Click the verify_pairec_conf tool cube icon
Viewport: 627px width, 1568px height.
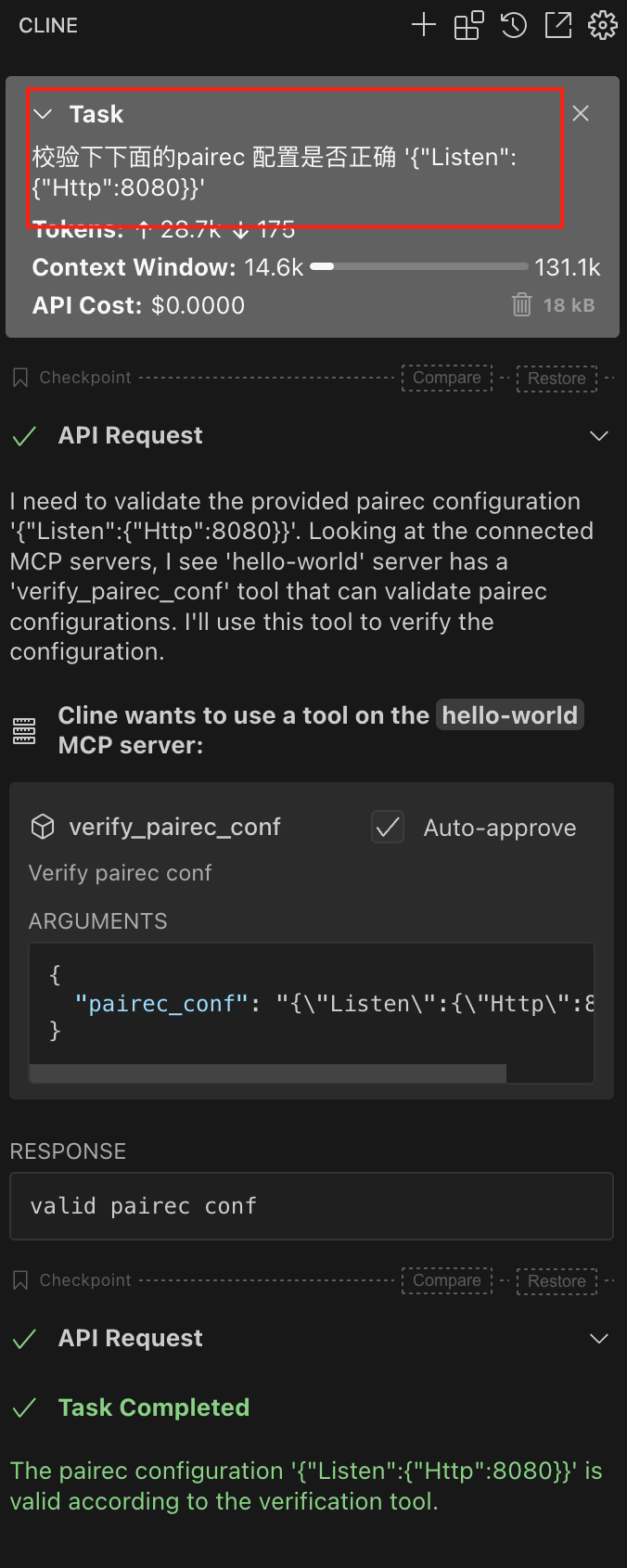click(43, 827)
